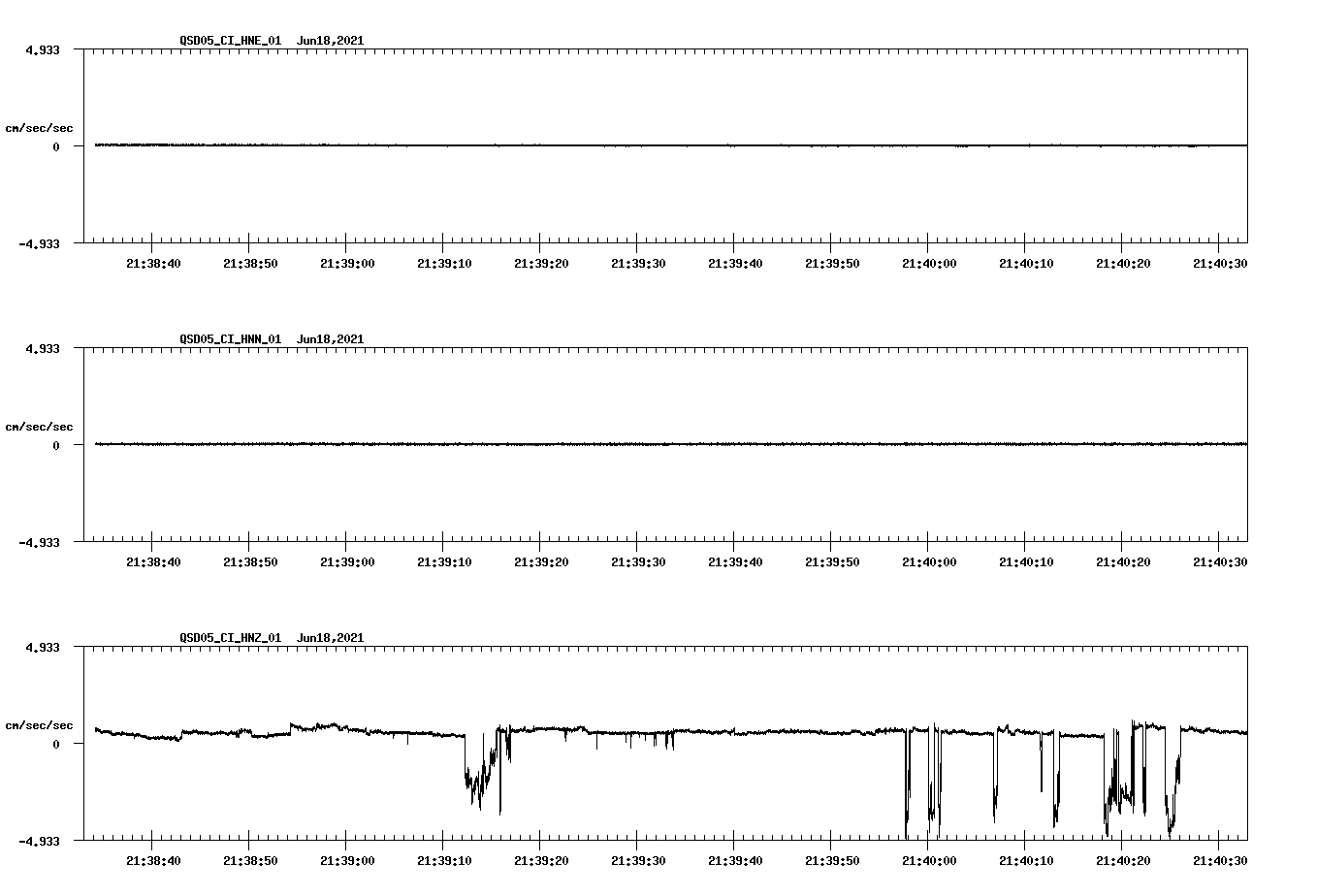Image resolution: width=1317 pixels, height=896 pixels.
Task: Click 21:40:20 time label under HNN plot
Action: tap(1123, 562)
